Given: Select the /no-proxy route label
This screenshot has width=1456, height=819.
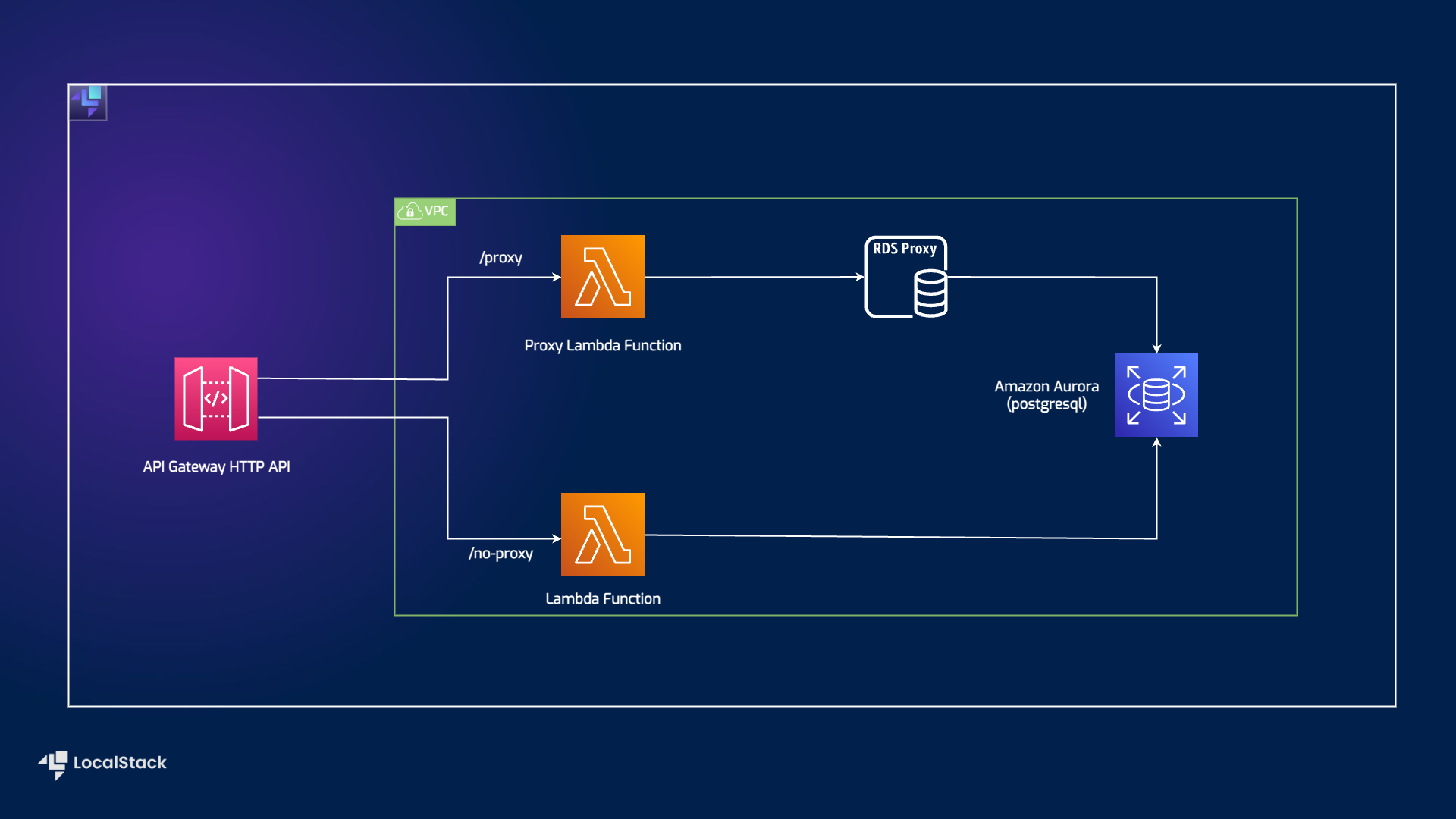Looking at the screenshot, I should pos(500,554).
